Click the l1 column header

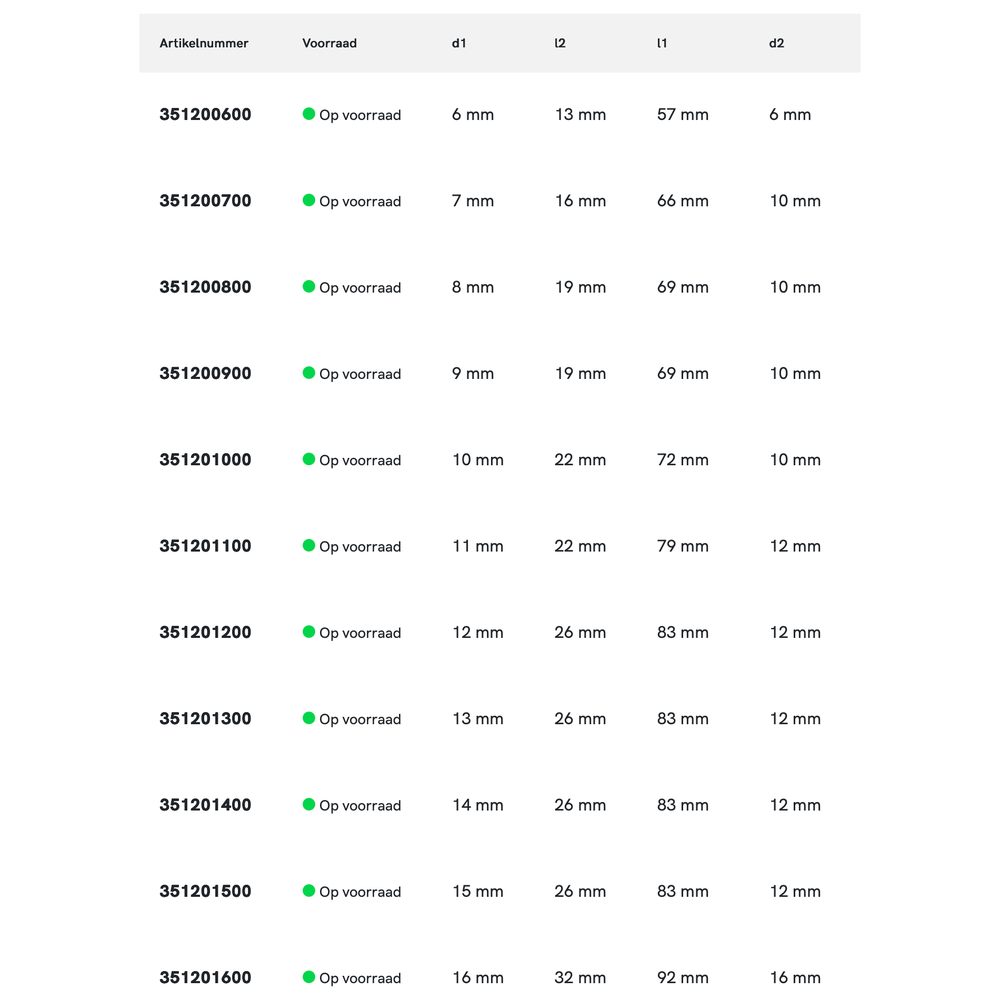[662, 43]
